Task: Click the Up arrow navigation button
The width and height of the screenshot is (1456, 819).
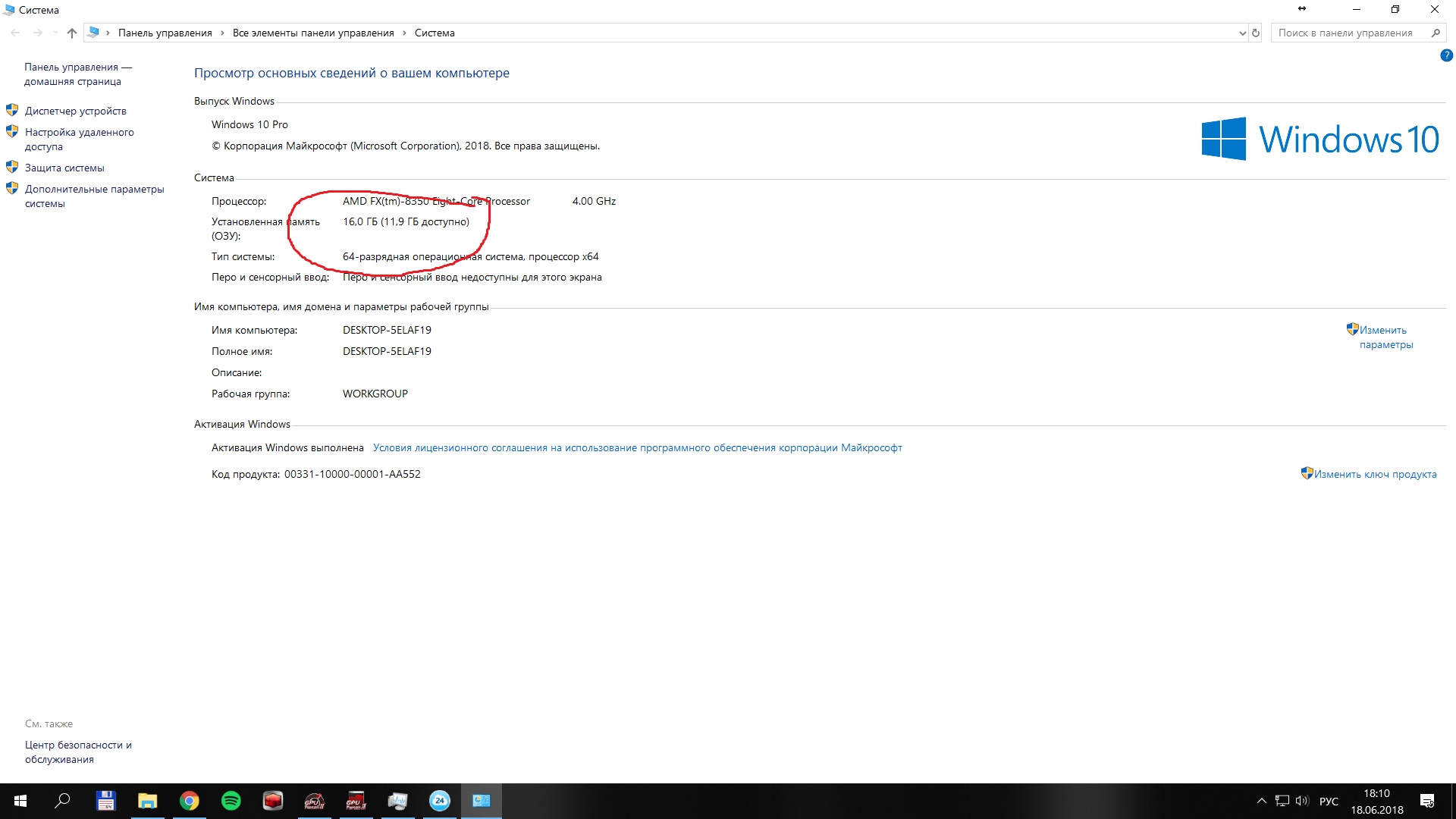Action: tap(72, 33)
